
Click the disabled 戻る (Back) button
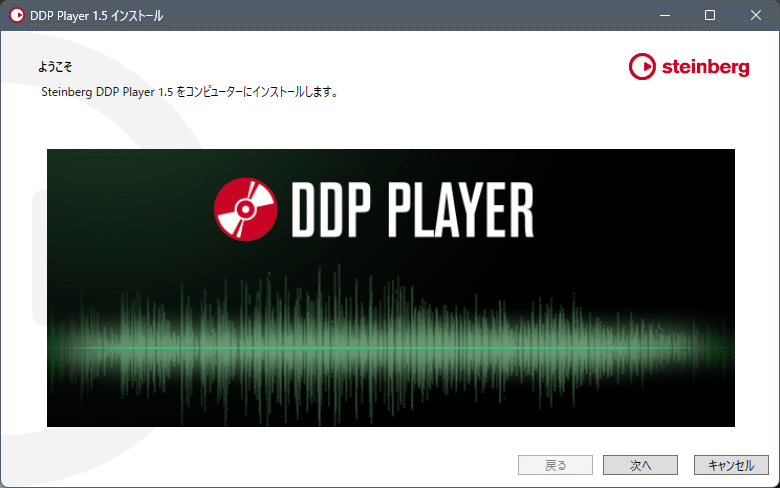click(x=555, y=465)
